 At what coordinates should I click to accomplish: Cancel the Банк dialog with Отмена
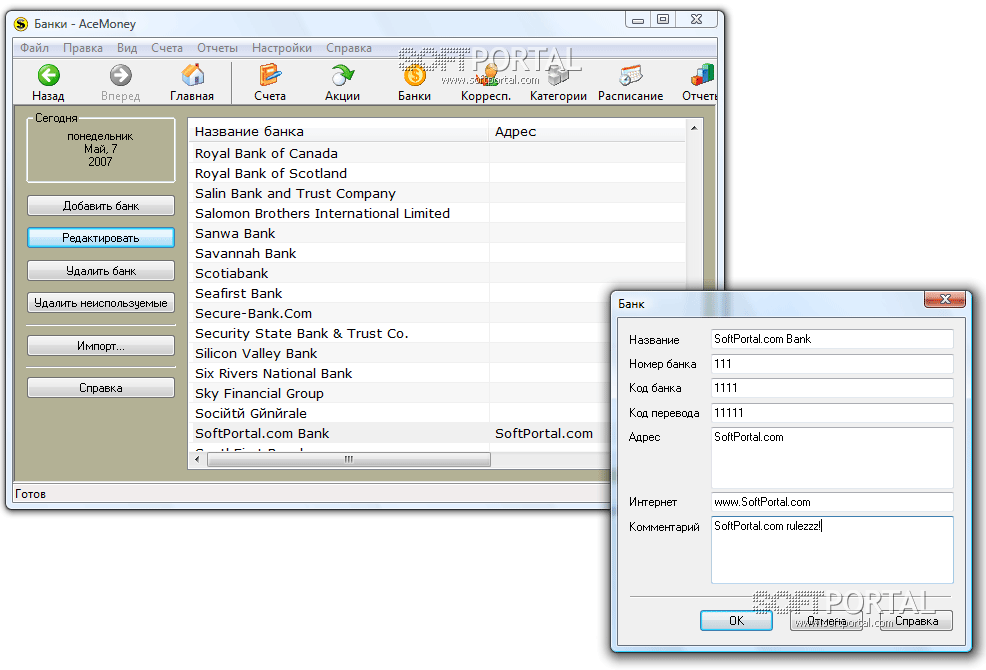826,620
